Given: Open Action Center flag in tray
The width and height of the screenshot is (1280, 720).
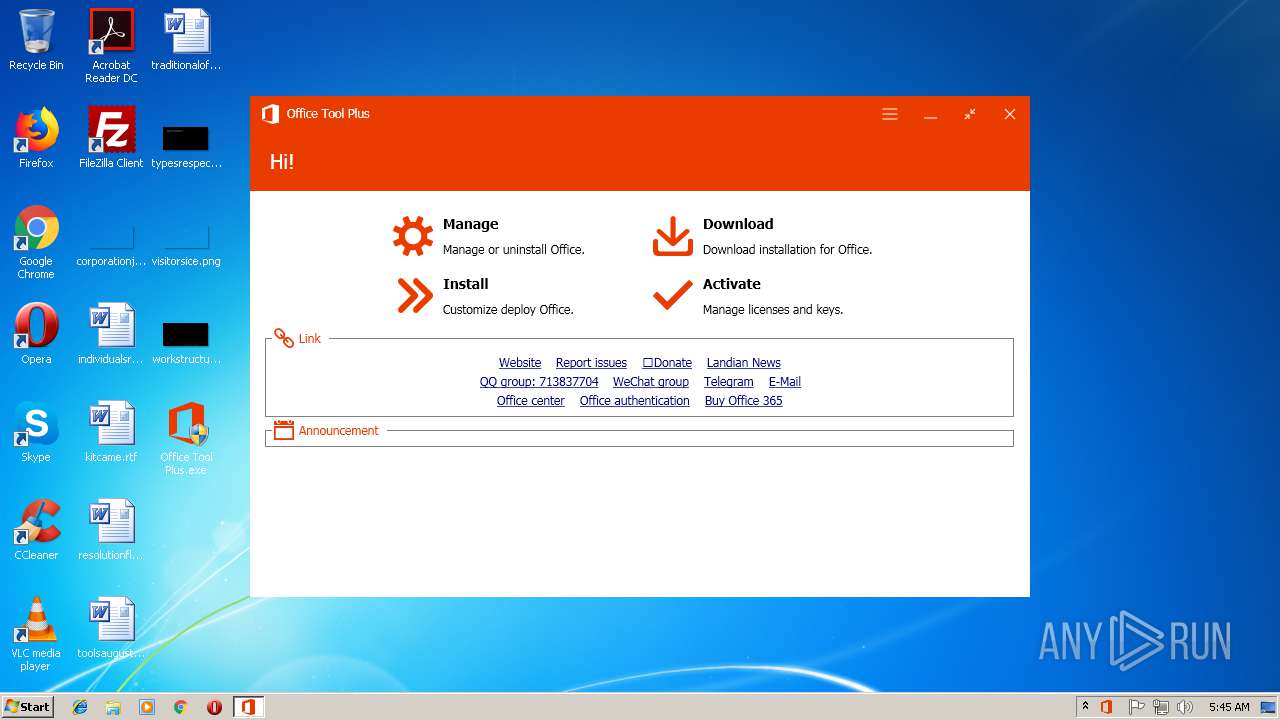Looking at the screenshot, I should [1136, 707].
